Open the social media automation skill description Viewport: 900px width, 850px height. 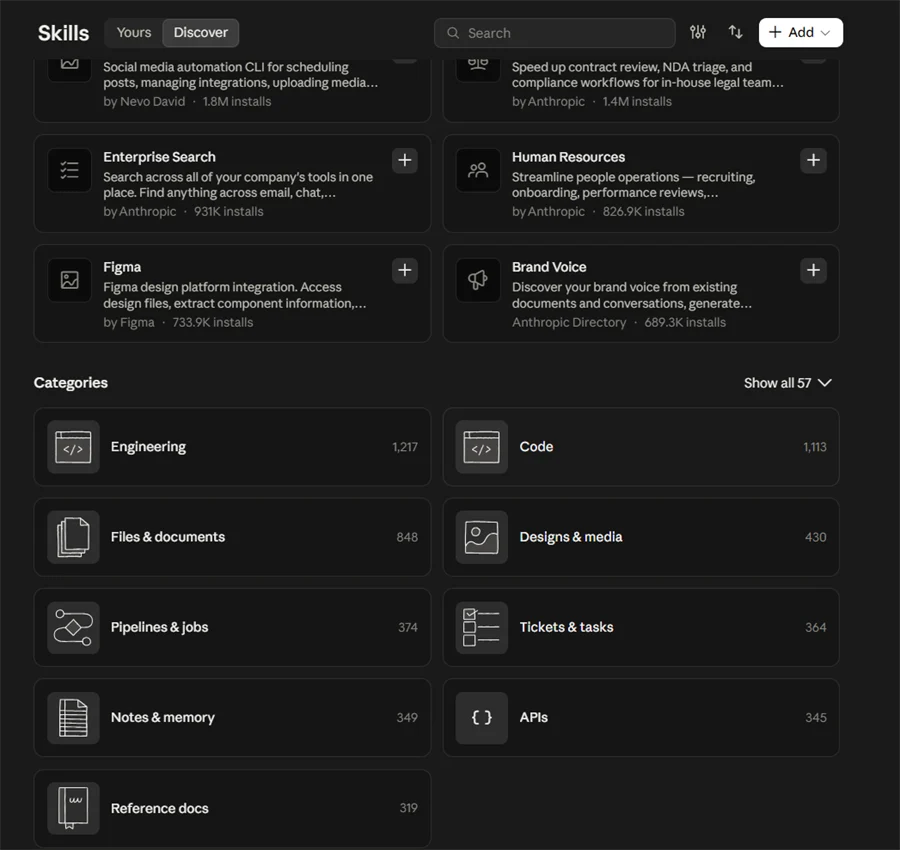tap(240, 75)
